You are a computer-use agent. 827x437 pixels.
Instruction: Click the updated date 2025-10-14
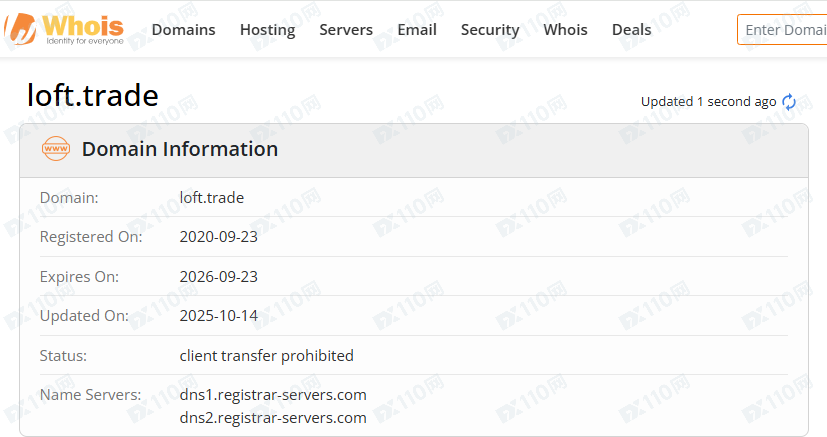[x=219, y=316]
